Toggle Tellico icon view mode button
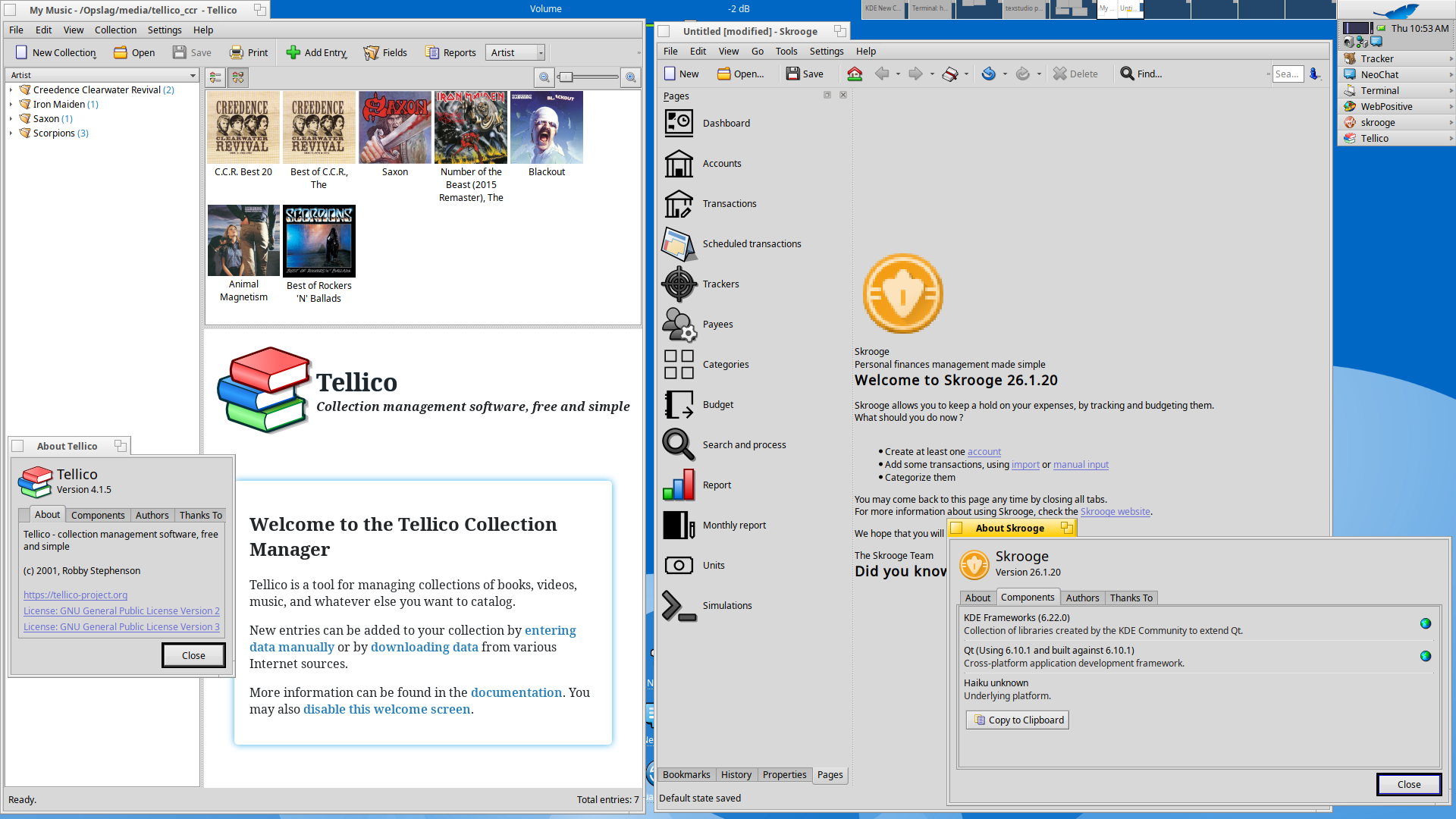This screenshot has height=819, width=1456. pyautogui.click(x=238, y=77)
